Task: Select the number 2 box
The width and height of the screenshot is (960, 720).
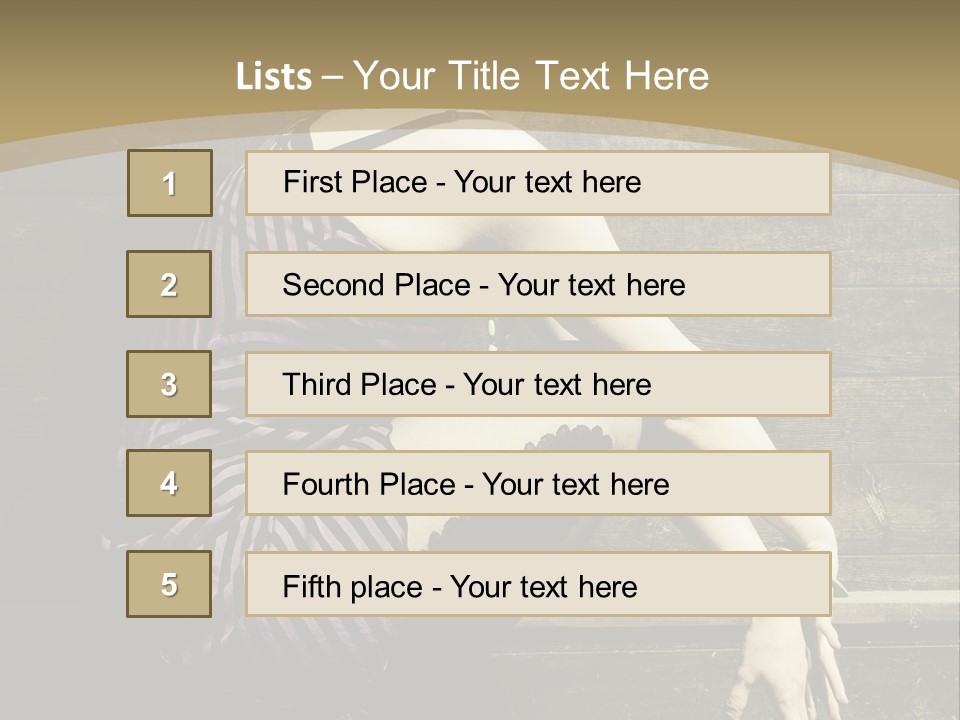Action: click(x=169, y=284)
